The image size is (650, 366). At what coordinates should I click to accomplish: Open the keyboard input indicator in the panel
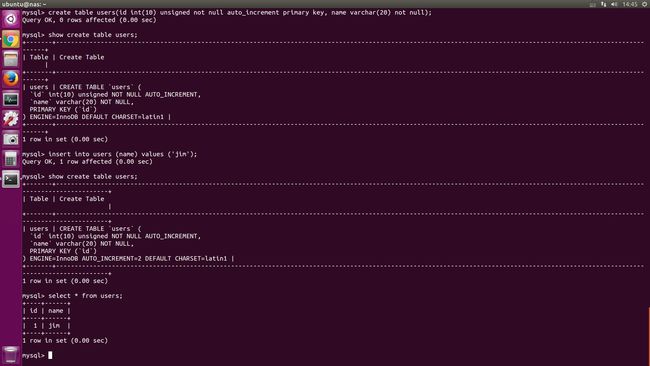pos(593,4)
